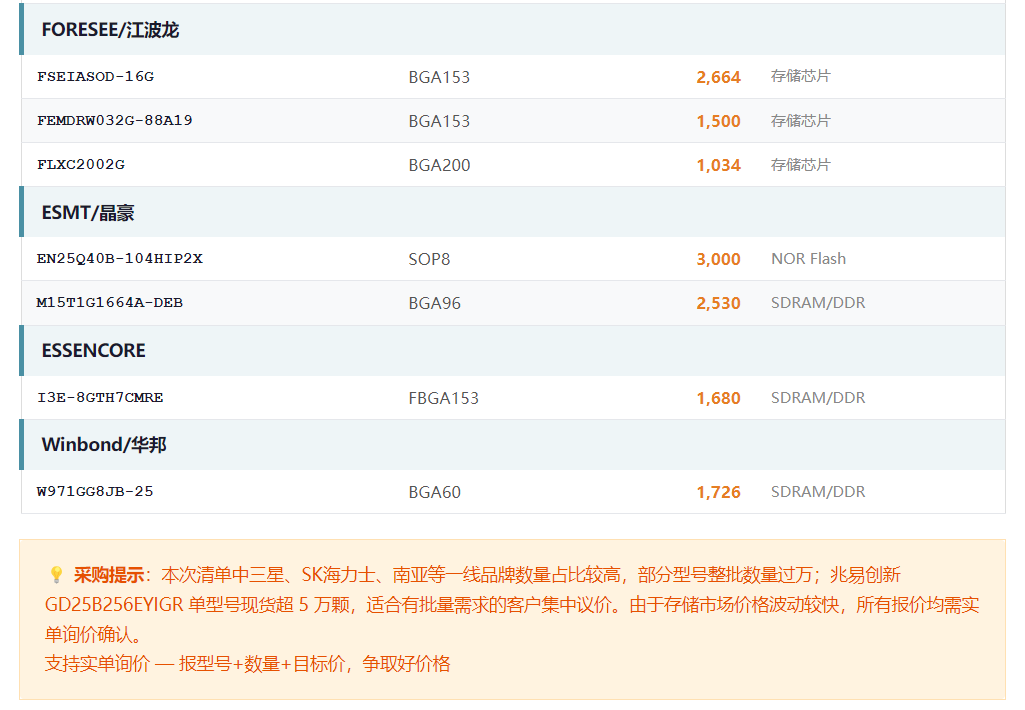
Task: Click FBGA153 package cell
Action: [444, 398]
